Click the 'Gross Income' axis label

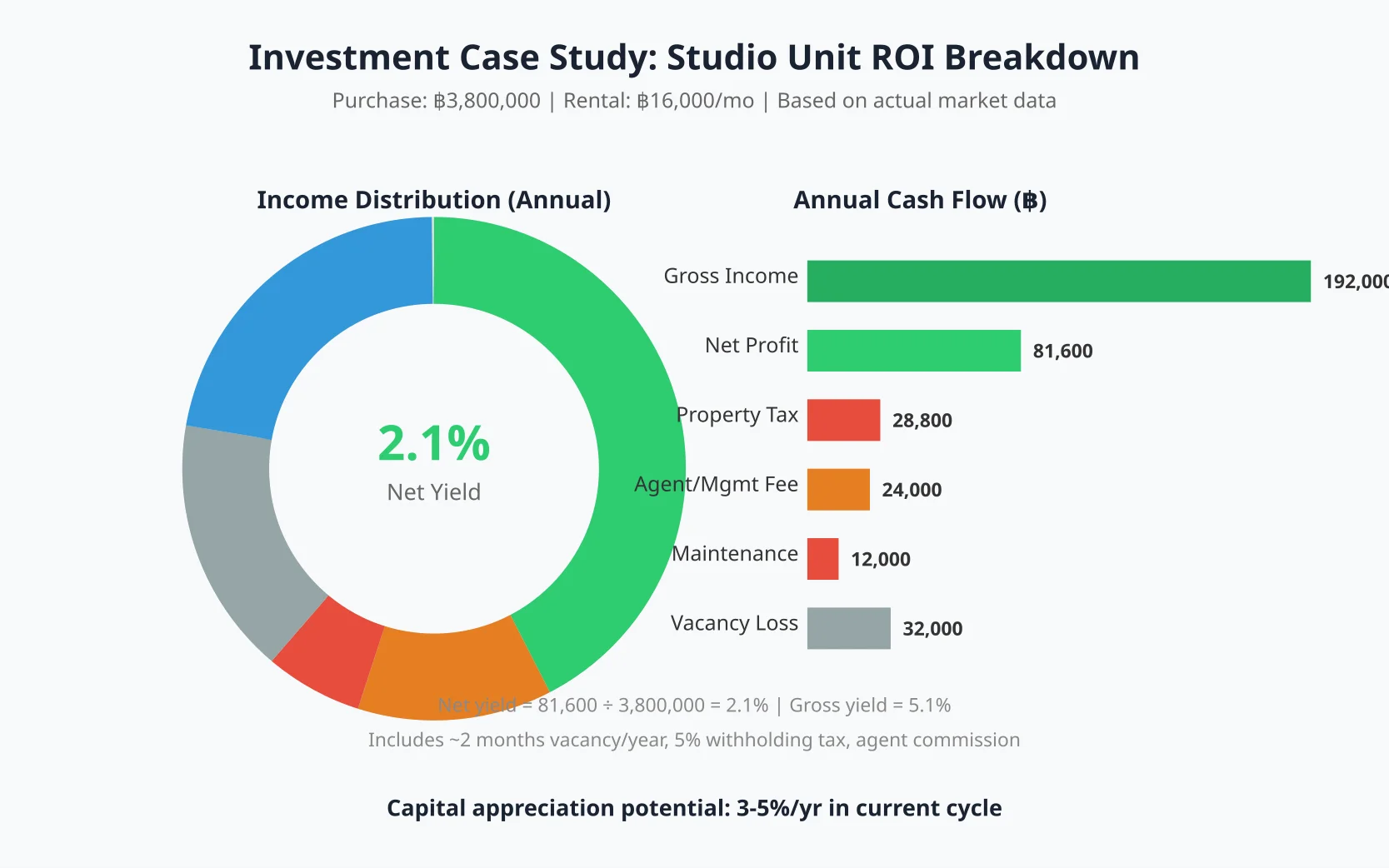click(x=731, y=276)
